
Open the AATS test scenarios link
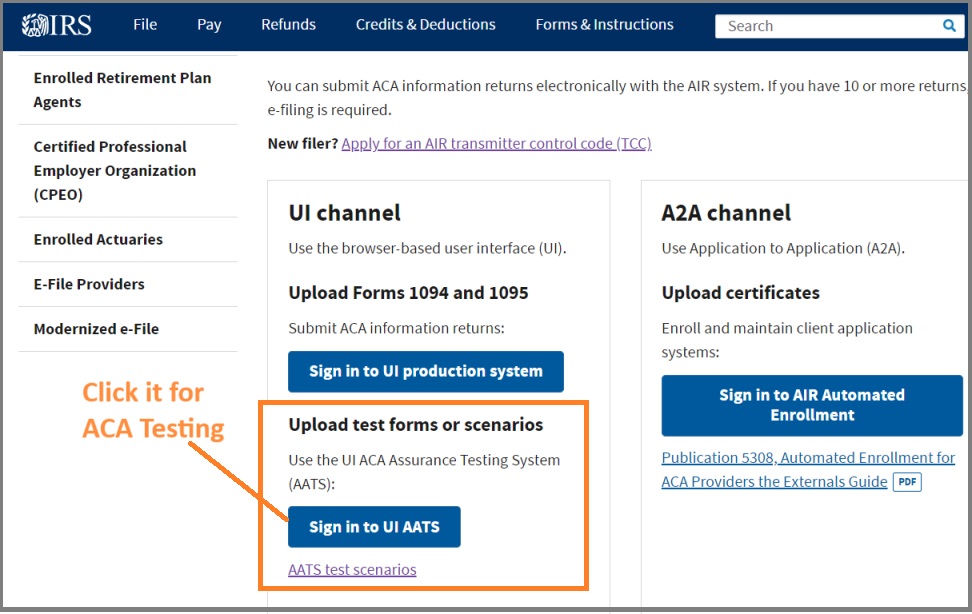point(352,569)
